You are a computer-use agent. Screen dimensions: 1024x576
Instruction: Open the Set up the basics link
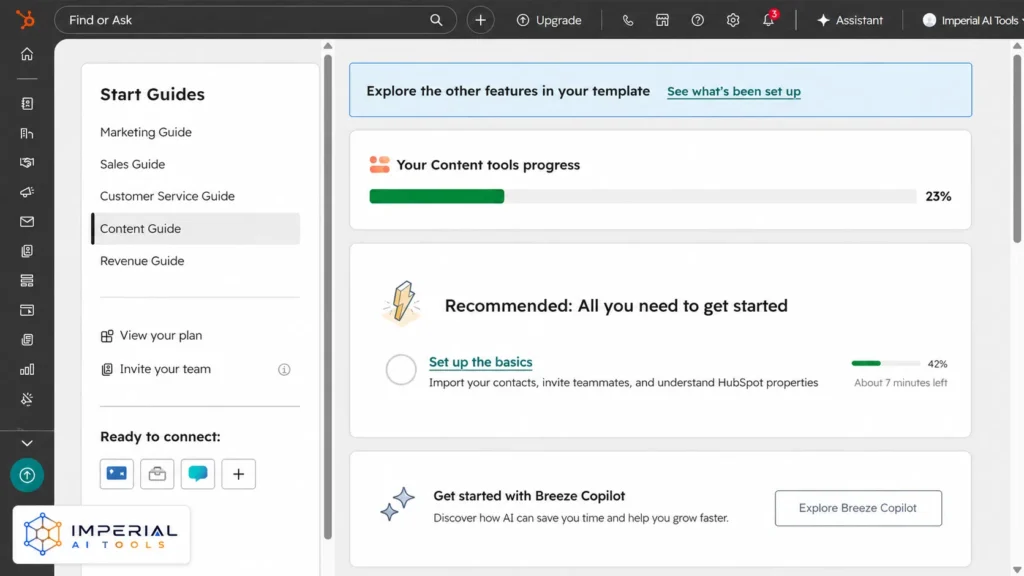pos(481,362)
